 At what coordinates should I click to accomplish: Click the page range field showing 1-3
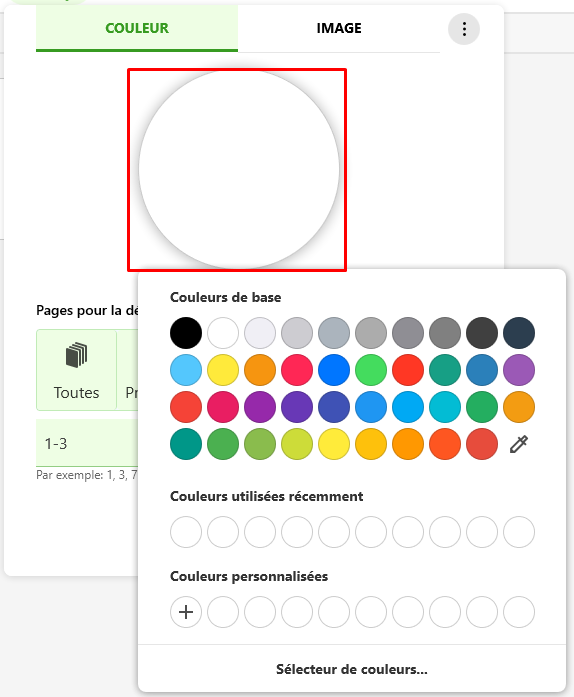click(x=87, y=443)
